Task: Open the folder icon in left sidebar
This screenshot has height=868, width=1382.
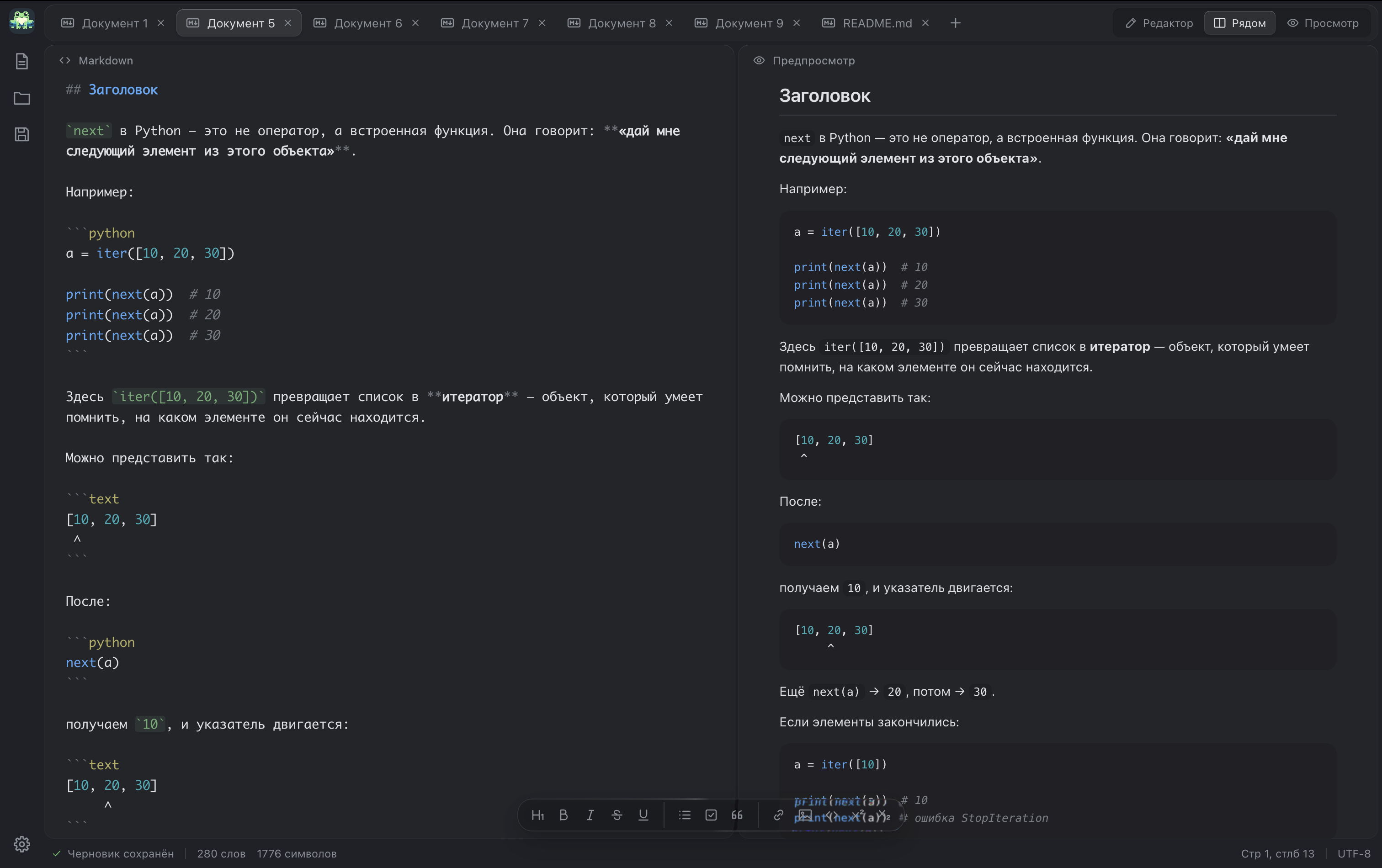Action: [22, 98]
